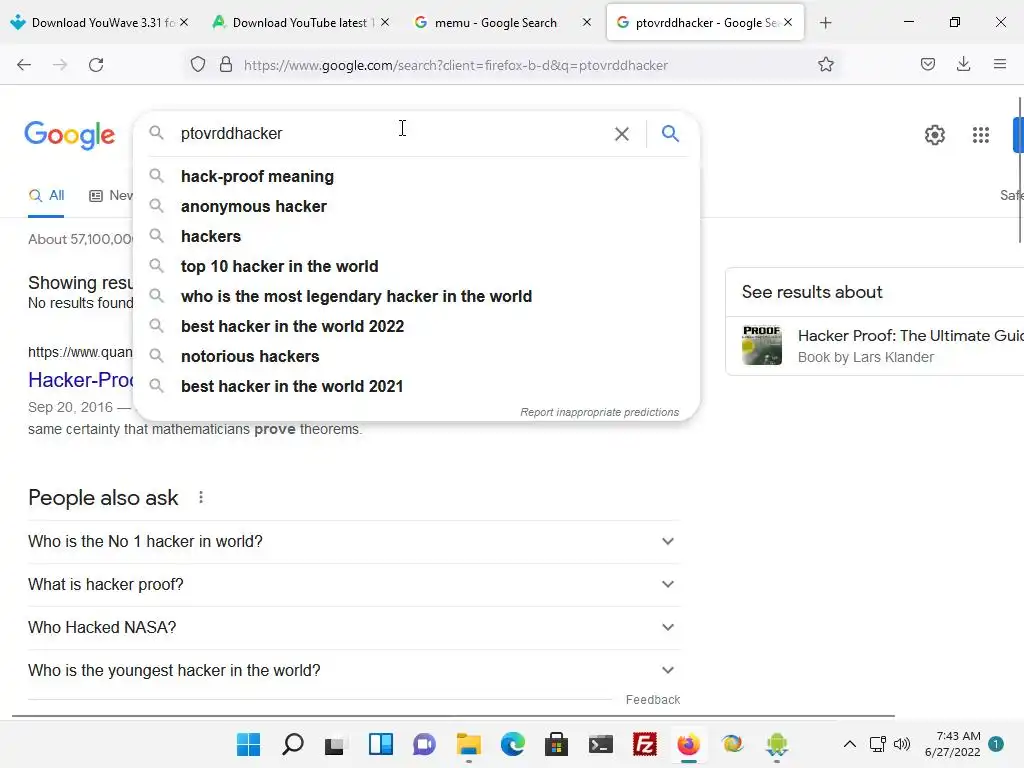Image resolution: width=1024 pixels, height=768 pixels.
Task: Open the notification count badge
Action: [x=996, y=744]
